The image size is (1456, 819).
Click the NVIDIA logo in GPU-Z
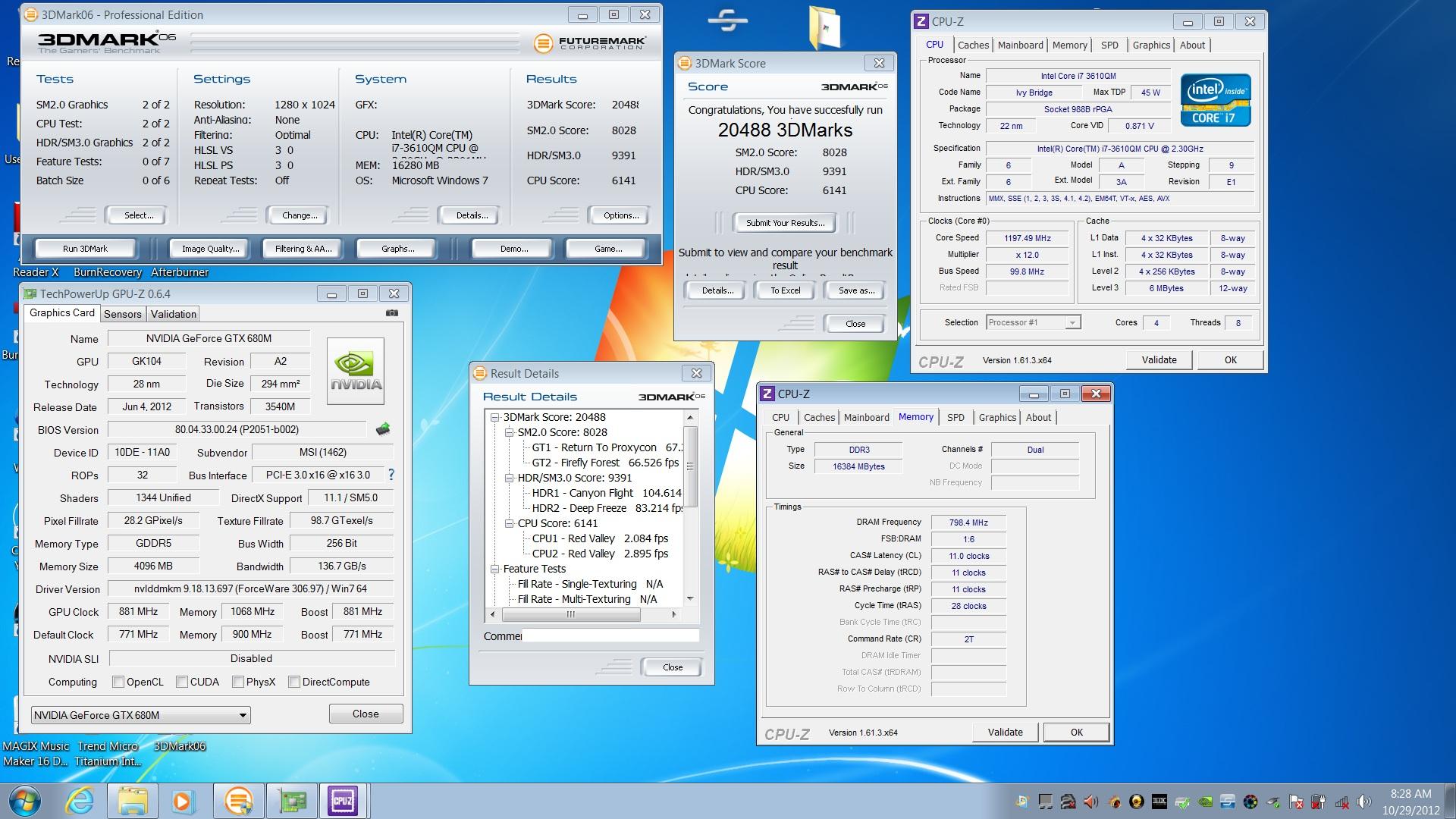355,371
